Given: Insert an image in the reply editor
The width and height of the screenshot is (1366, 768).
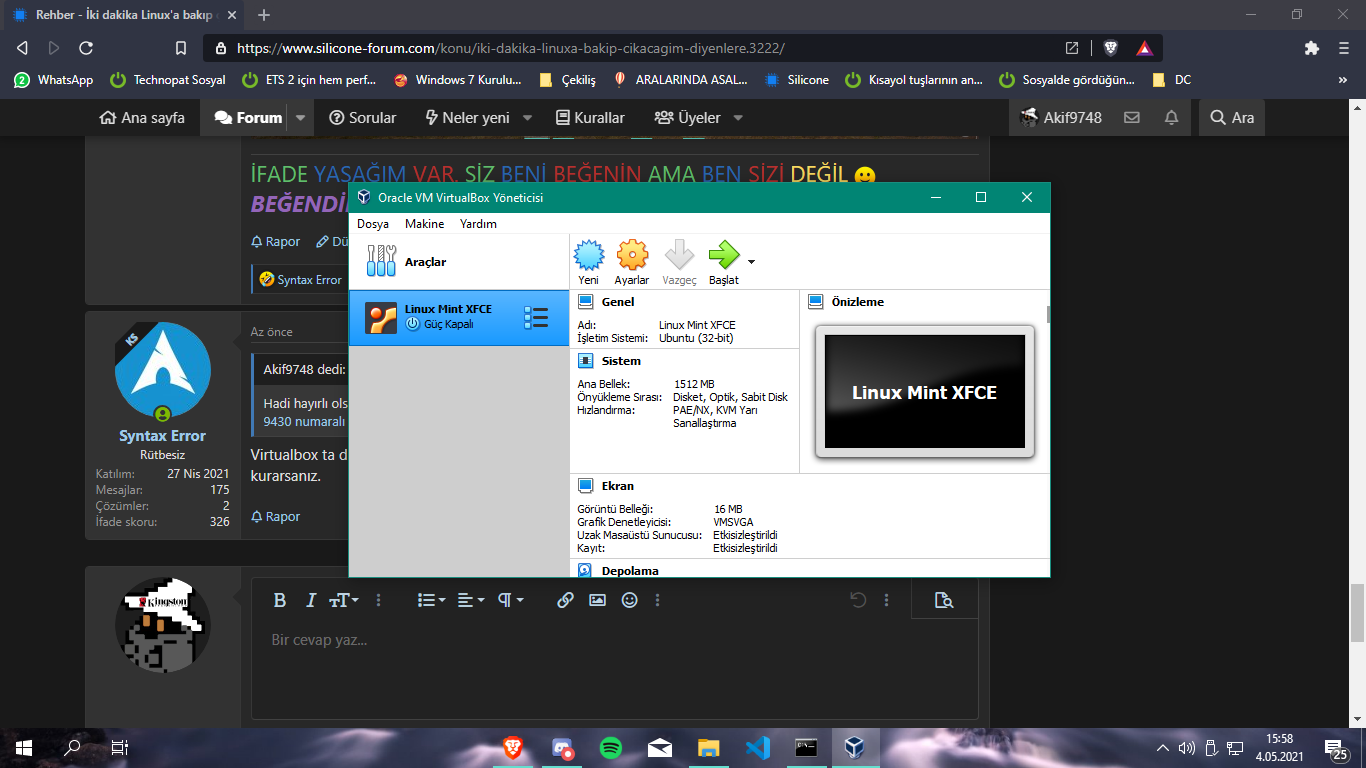Looking at the screenshot, I should point(597,600).
